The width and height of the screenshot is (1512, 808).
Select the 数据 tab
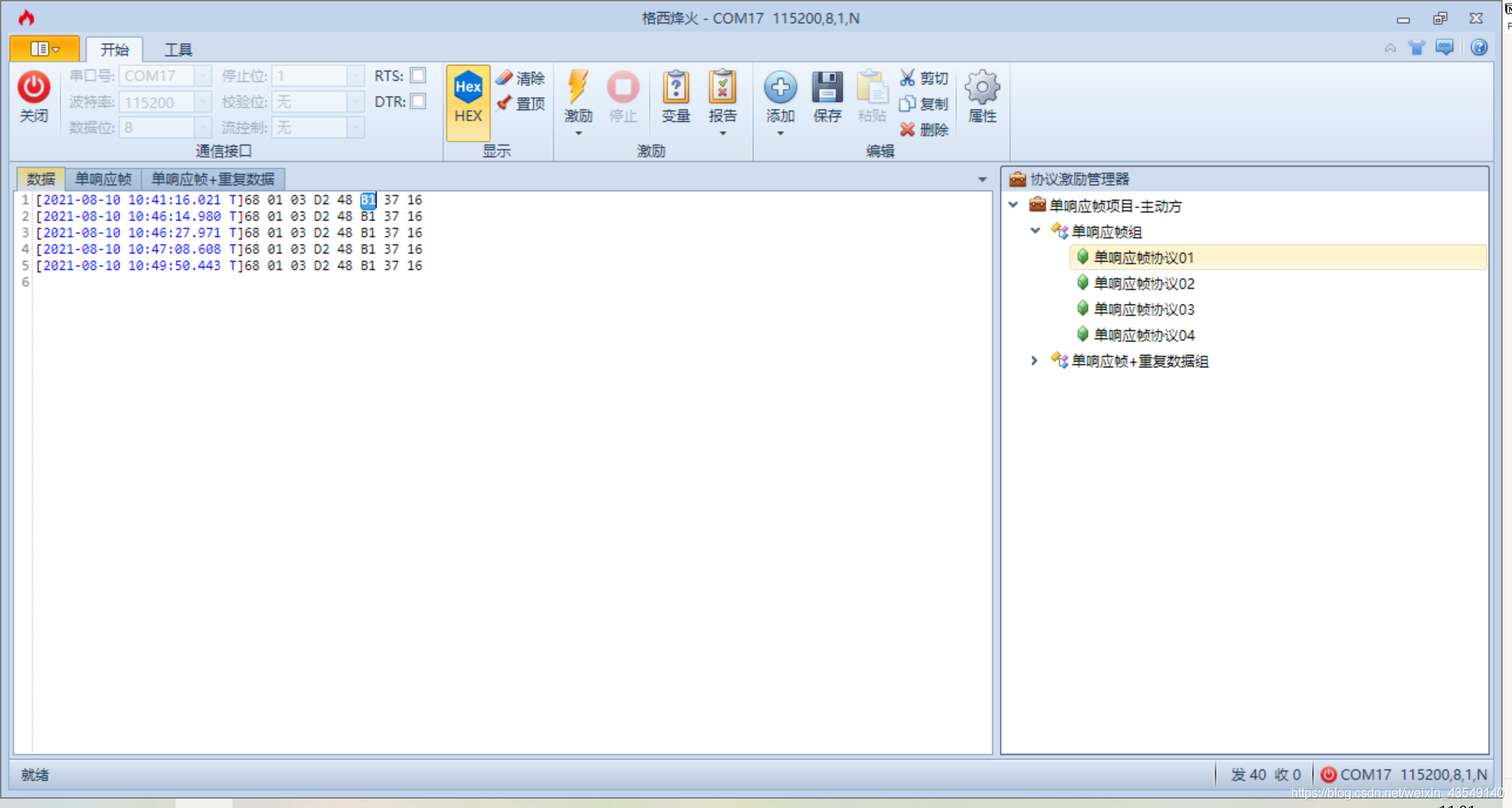coord(41,179)
